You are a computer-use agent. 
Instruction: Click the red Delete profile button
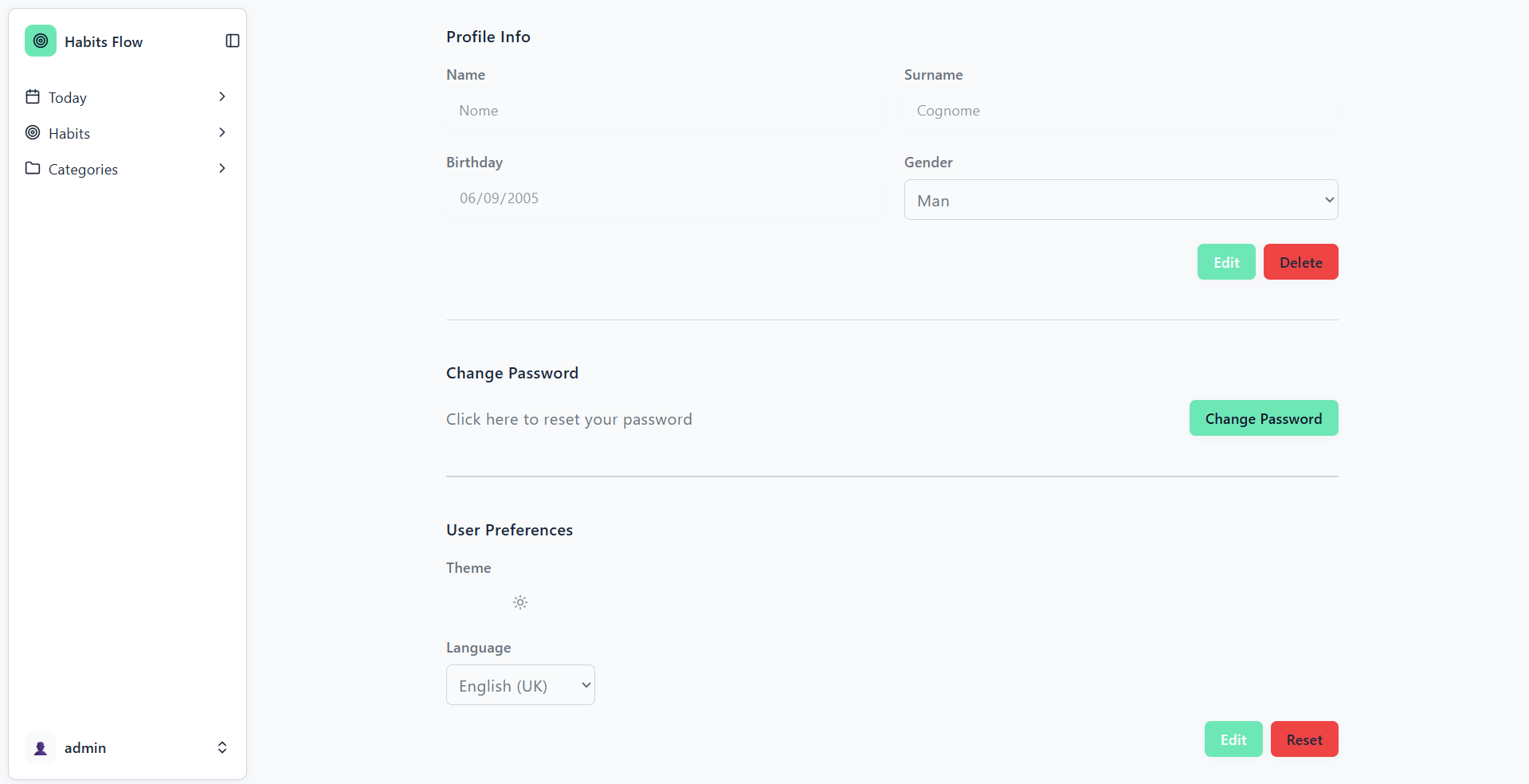pyautogui.click(x=1301, y=262)
